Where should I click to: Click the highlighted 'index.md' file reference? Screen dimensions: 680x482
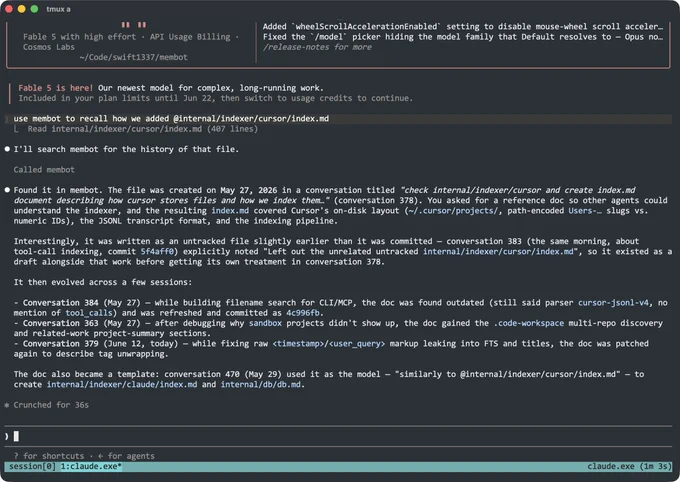(230, 210)
